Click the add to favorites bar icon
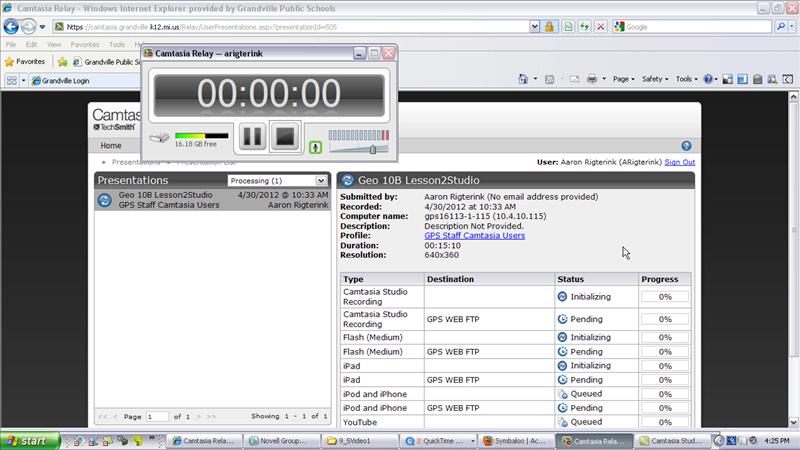 63,62
